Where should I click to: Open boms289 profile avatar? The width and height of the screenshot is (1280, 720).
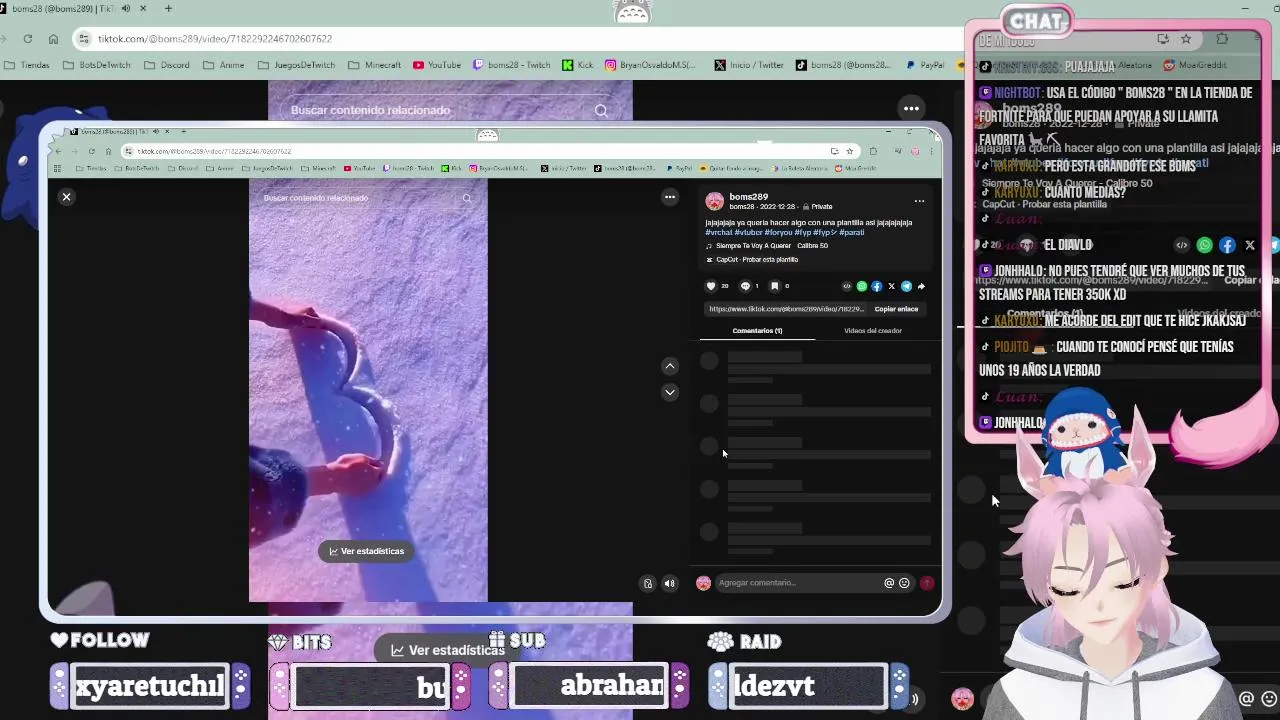coord(714,201)
